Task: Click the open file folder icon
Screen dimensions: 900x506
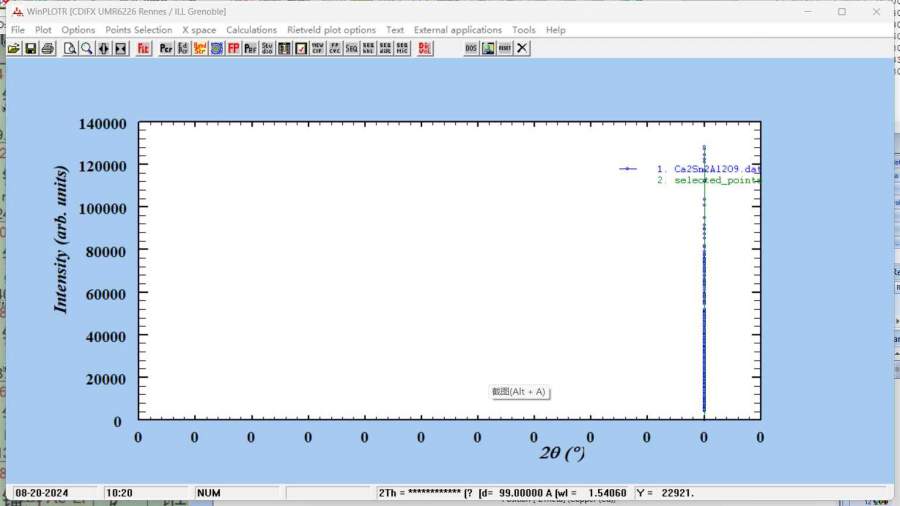Action: 14,48
